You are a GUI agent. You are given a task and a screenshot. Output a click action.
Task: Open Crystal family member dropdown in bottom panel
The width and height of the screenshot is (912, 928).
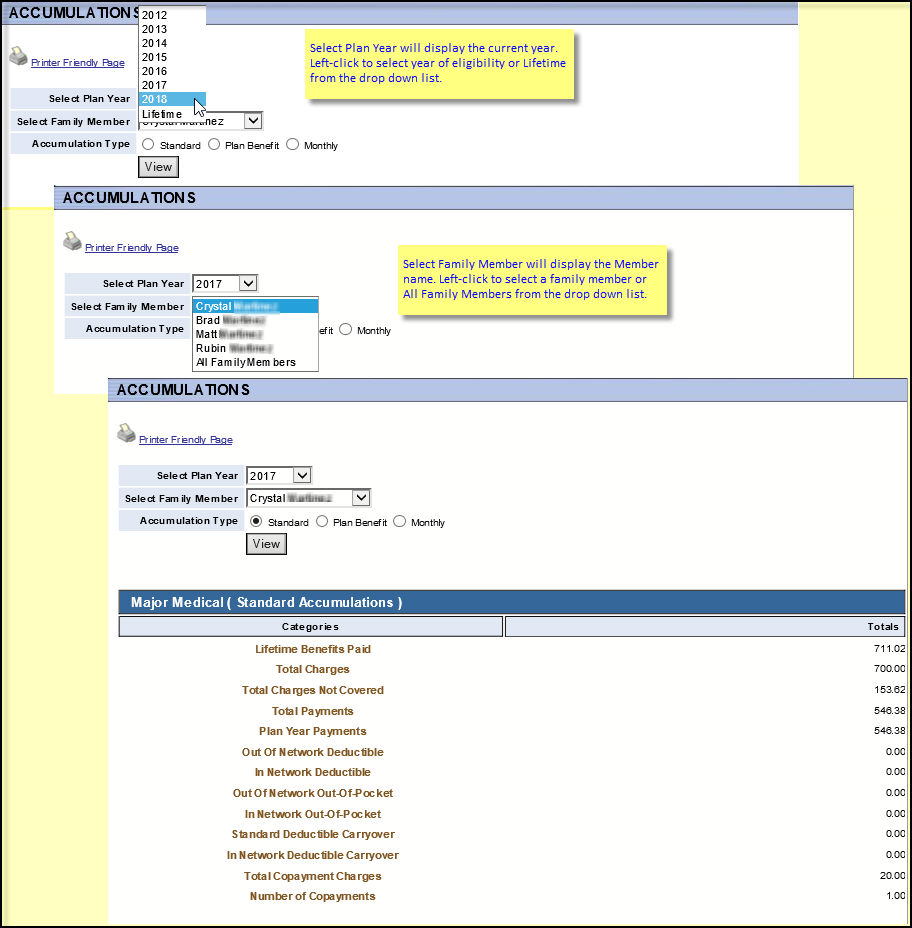pos(308,498)
